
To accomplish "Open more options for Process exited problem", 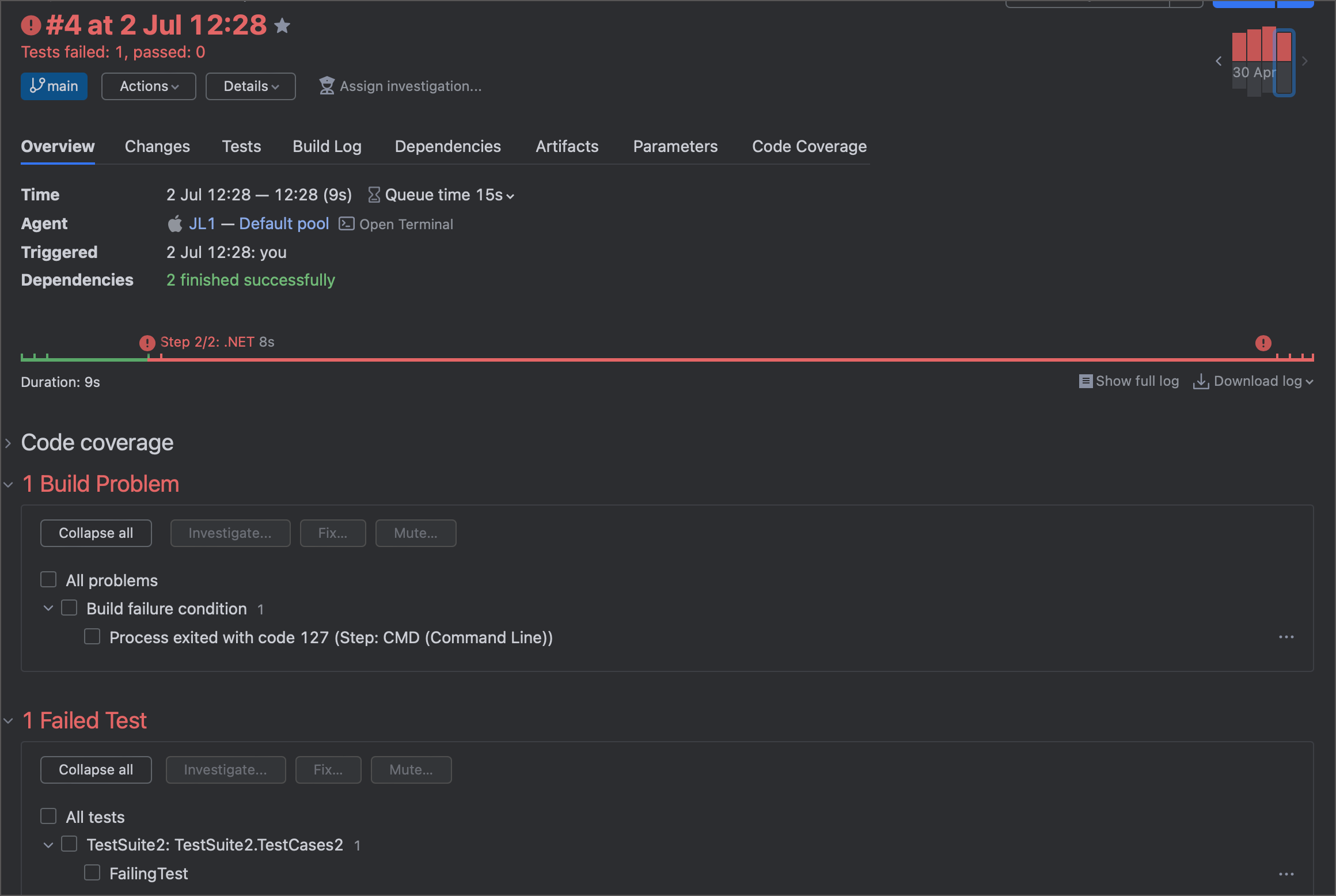I will (x=1286, y=637).
